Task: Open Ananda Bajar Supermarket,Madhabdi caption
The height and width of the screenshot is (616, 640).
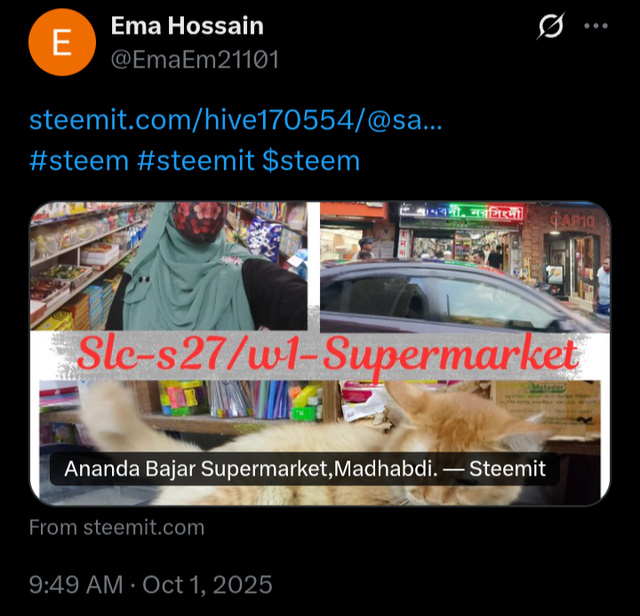Action: click(305, 469)
